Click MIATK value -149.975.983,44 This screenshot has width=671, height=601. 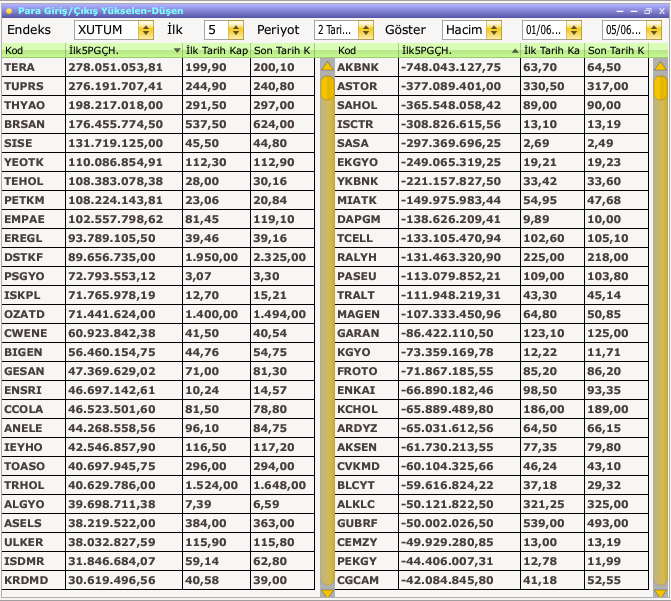coord(451,200)
